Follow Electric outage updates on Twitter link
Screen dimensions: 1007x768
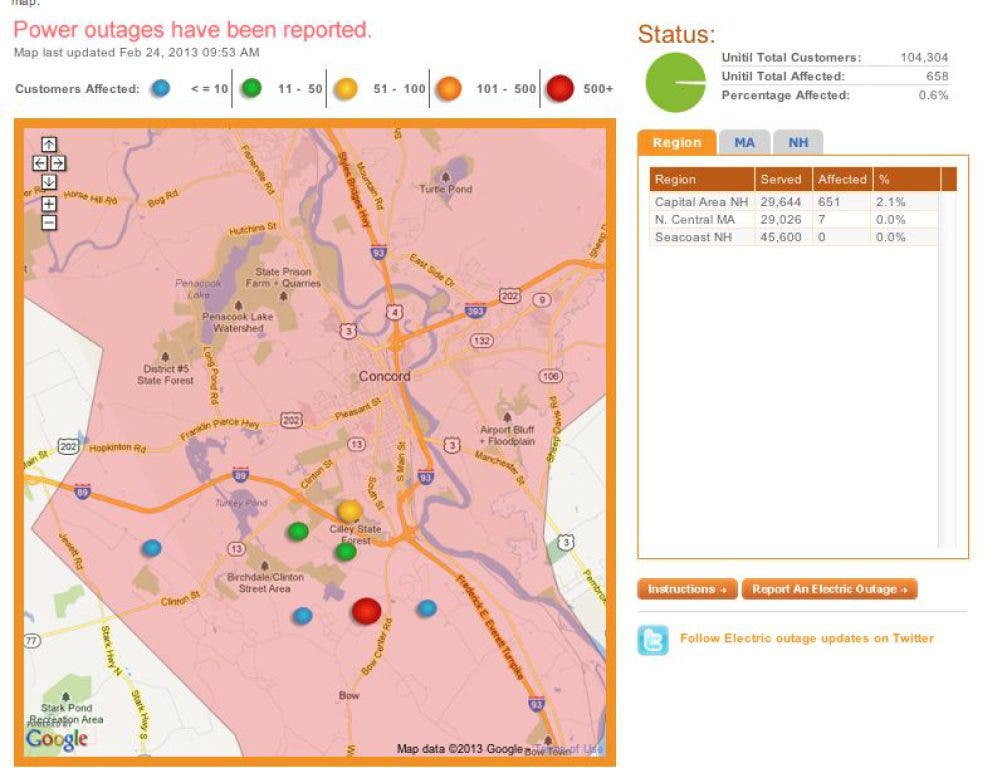pos(806,638)
